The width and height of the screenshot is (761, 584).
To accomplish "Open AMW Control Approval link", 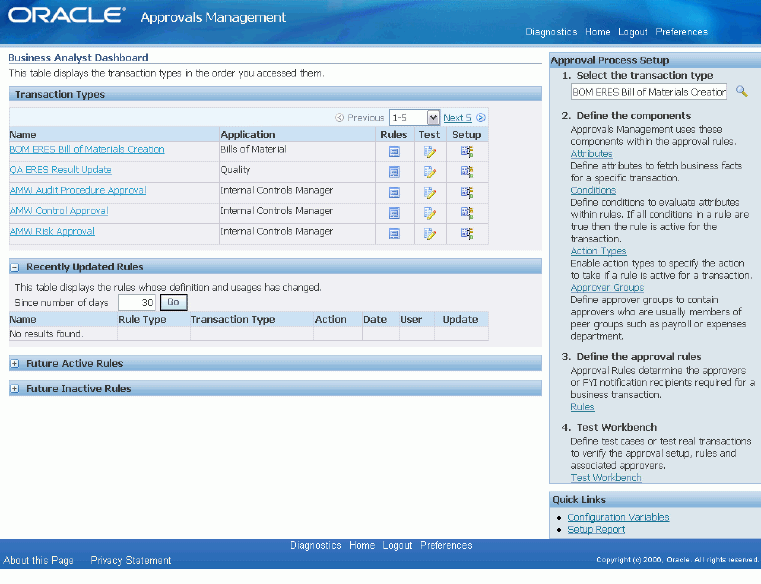I will pyautogui.click(x=59, y=211).
